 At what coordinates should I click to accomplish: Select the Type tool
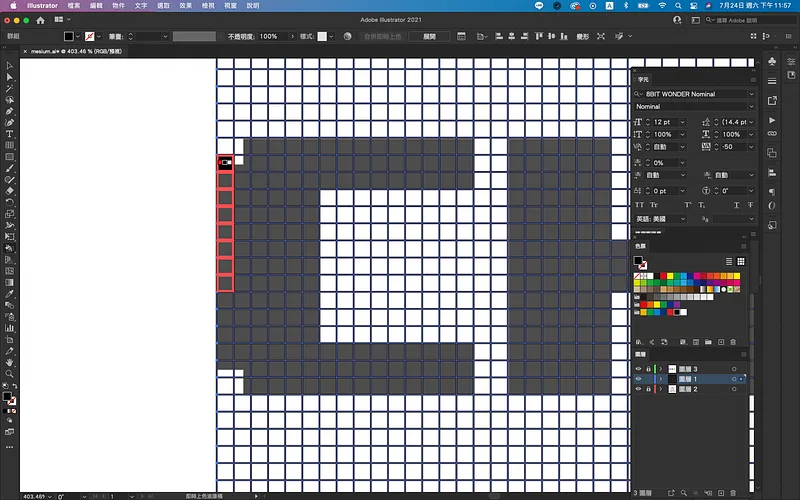click(x=9, y=134)
